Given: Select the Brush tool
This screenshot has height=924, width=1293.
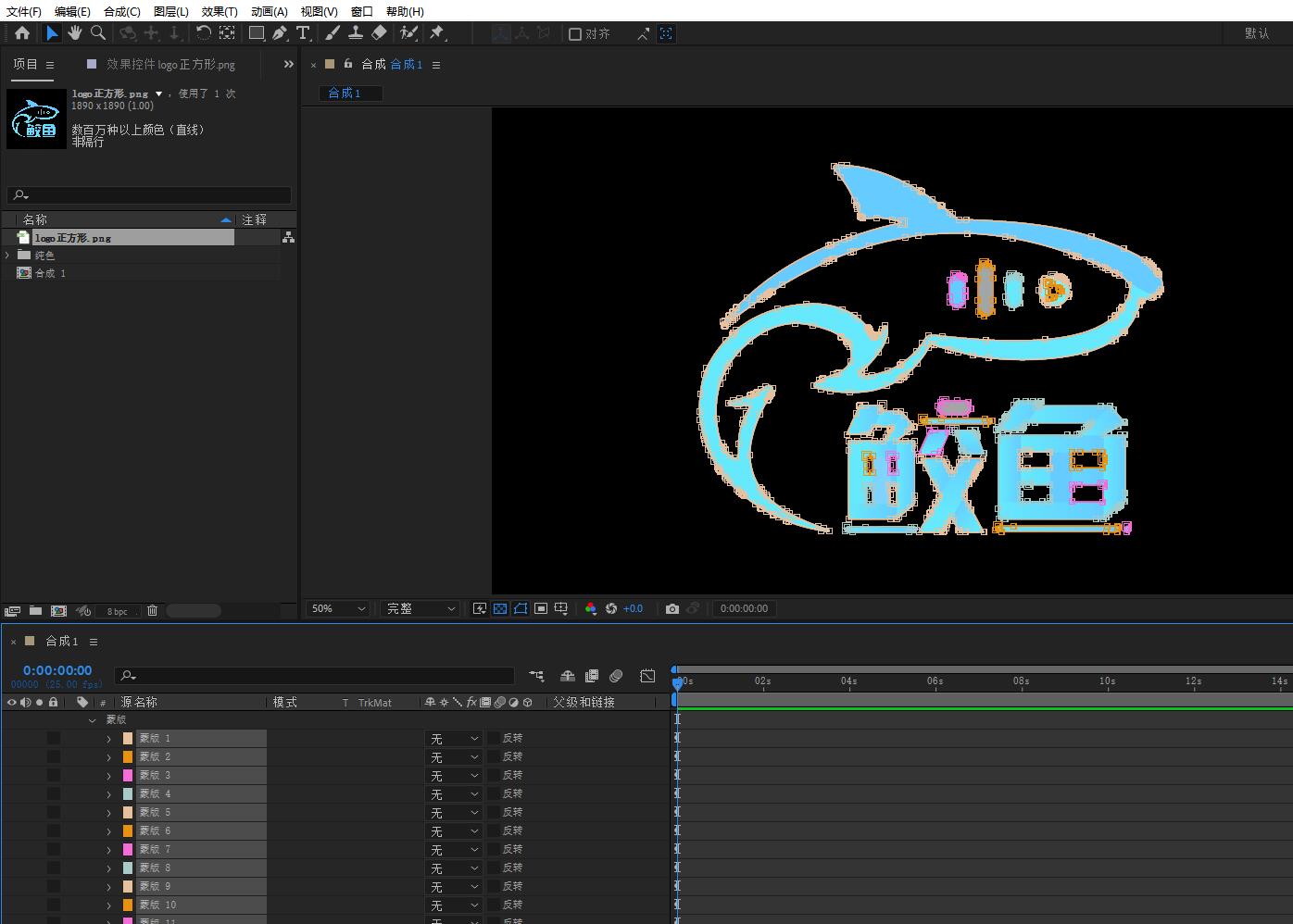Looking at the screenshot, I should [x=333, y=33].
